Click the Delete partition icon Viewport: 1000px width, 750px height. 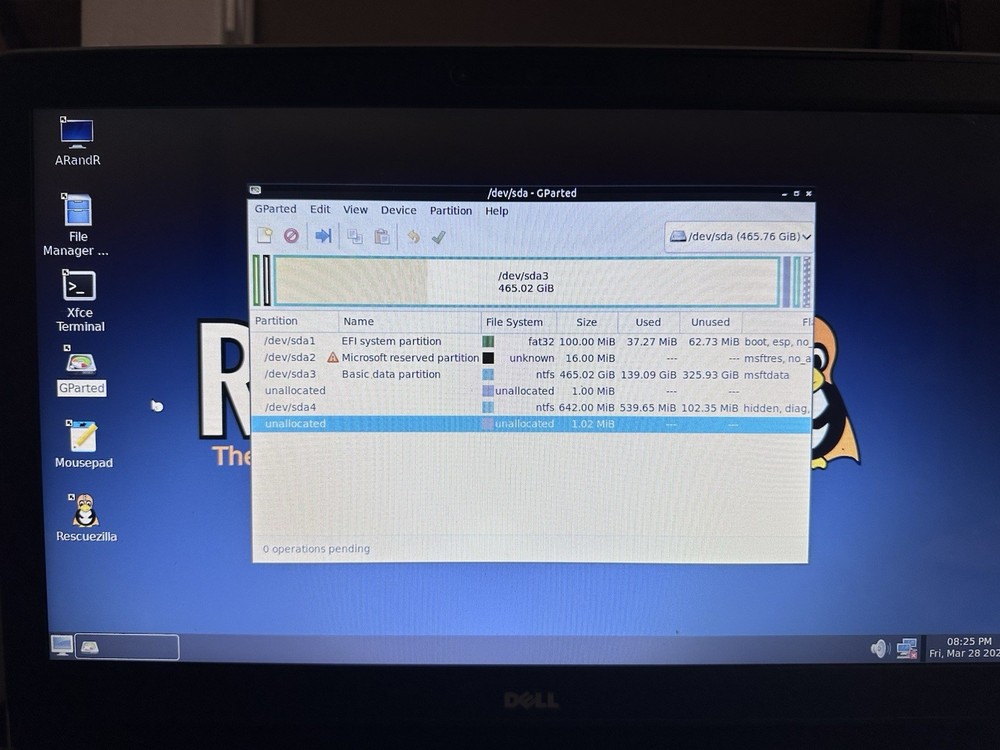(x=291, y=236)
